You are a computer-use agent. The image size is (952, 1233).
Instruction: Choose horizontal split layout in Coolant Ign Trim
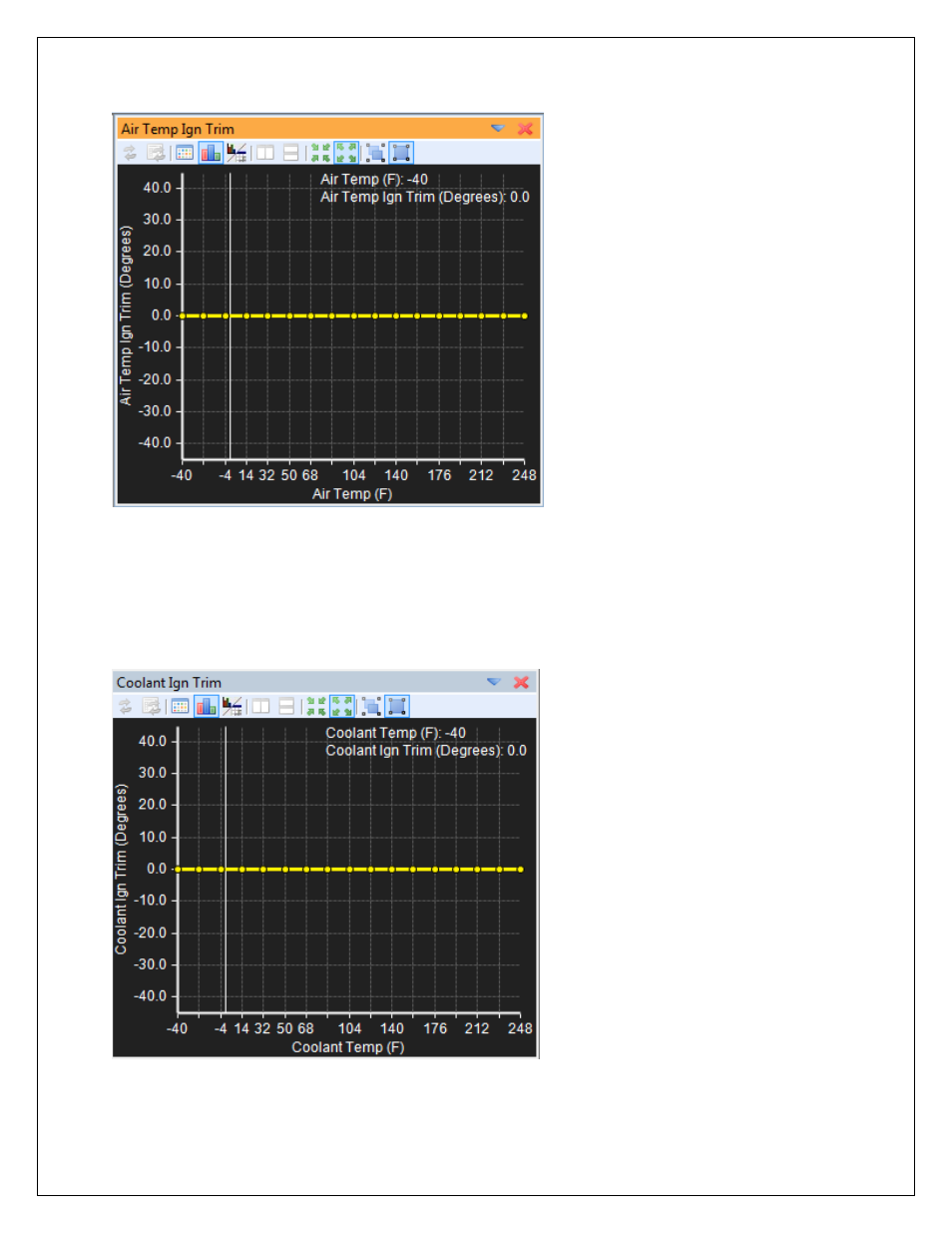(287, 706)
